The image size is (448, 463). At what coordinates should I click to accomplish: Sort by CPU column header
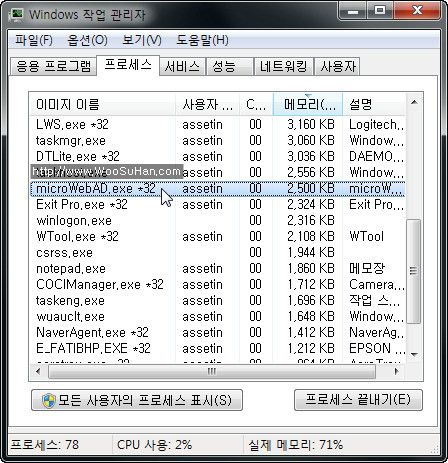click(x=256, y=105)
